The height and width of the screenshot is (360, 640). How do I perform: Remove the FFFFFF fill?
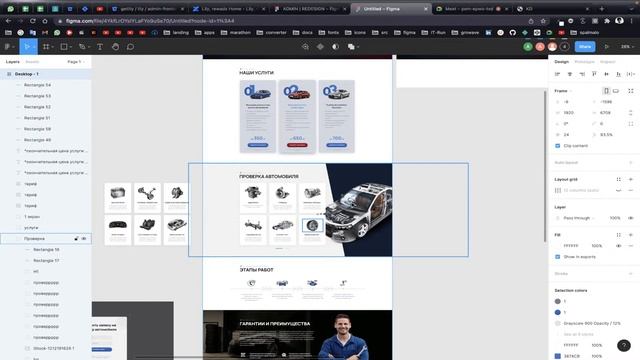(x=631, y=246)
